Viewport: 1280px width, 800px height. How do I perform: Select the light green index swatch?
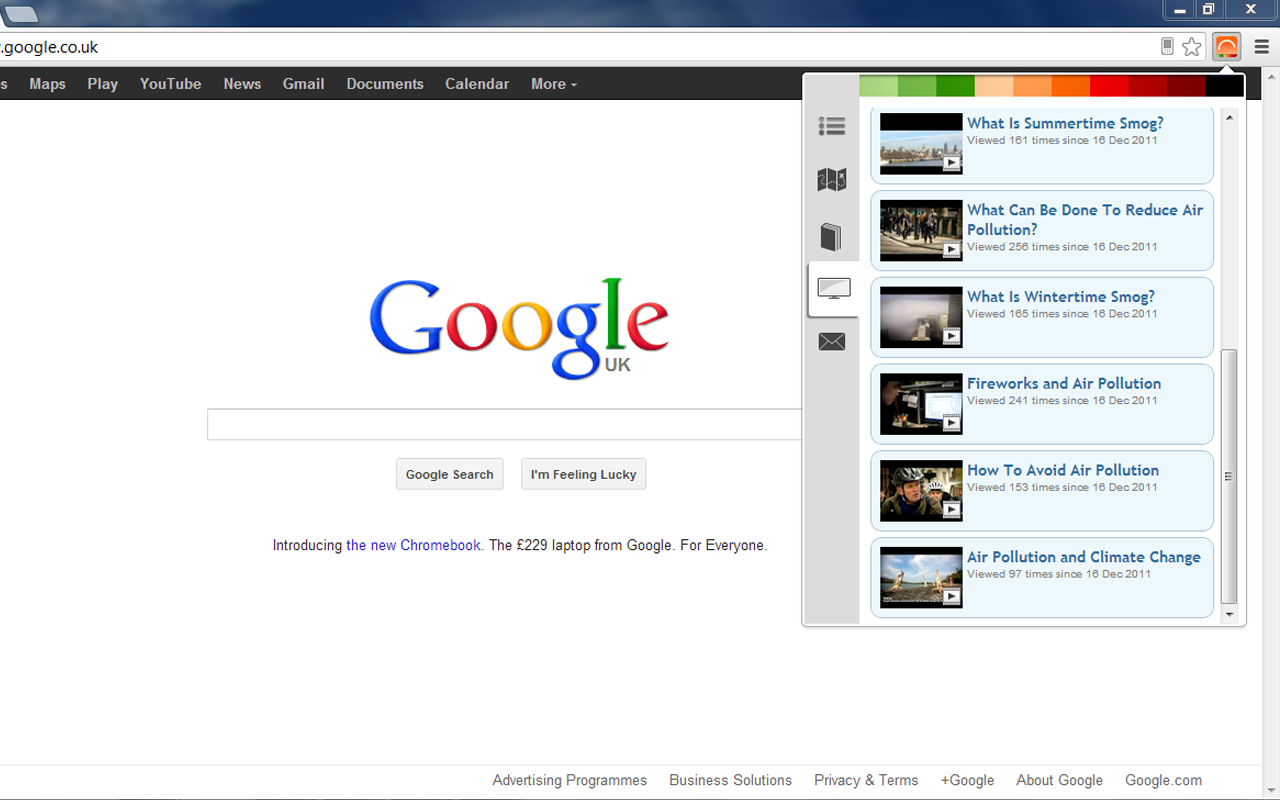tap(879, 86)
